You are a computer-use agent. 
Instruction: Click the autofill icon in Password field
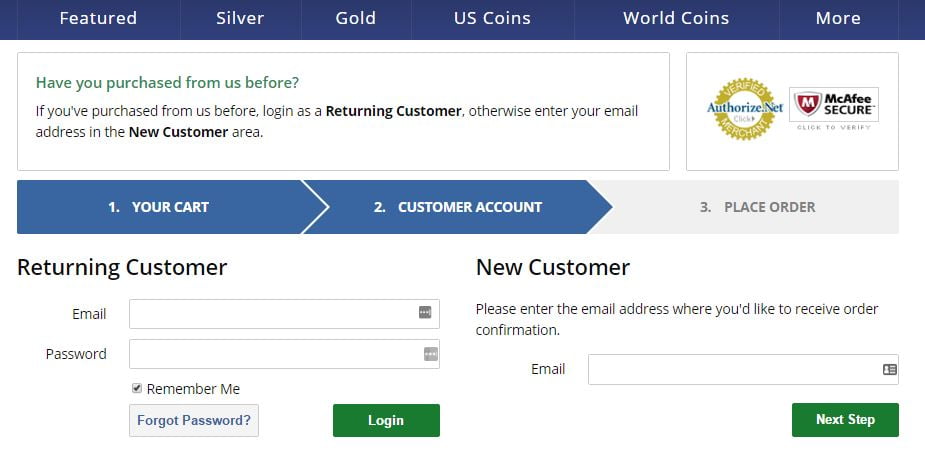click(x=431, y=354)
